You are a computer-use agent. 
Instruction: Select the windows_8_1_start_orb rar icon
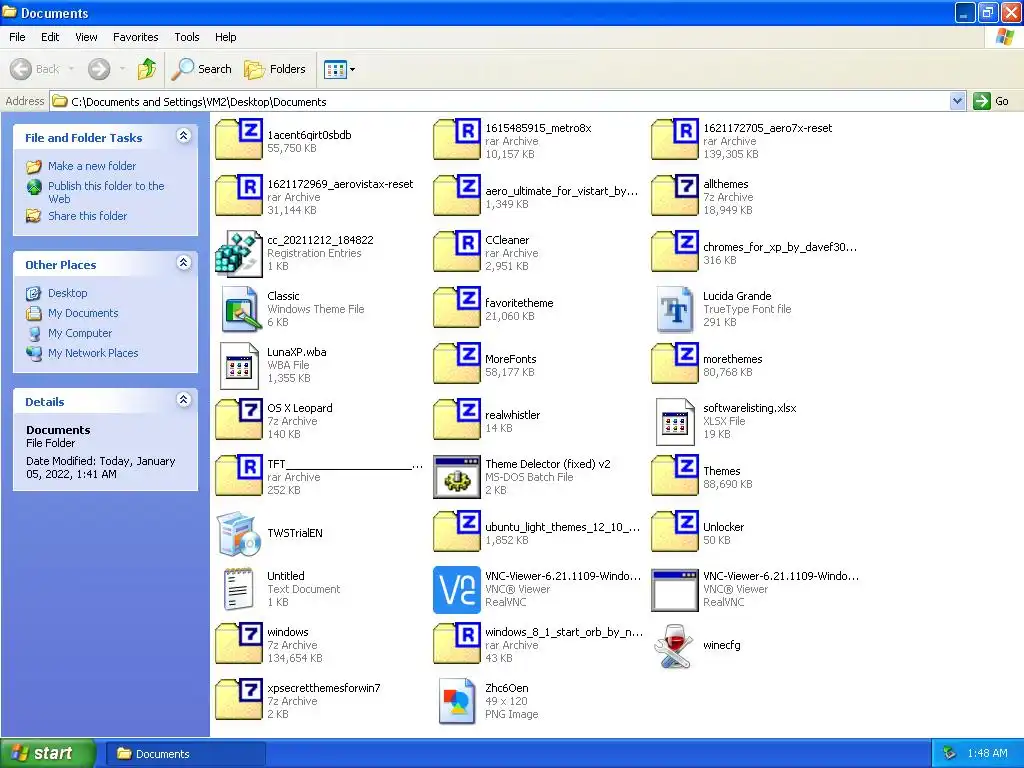coord(457,644)
